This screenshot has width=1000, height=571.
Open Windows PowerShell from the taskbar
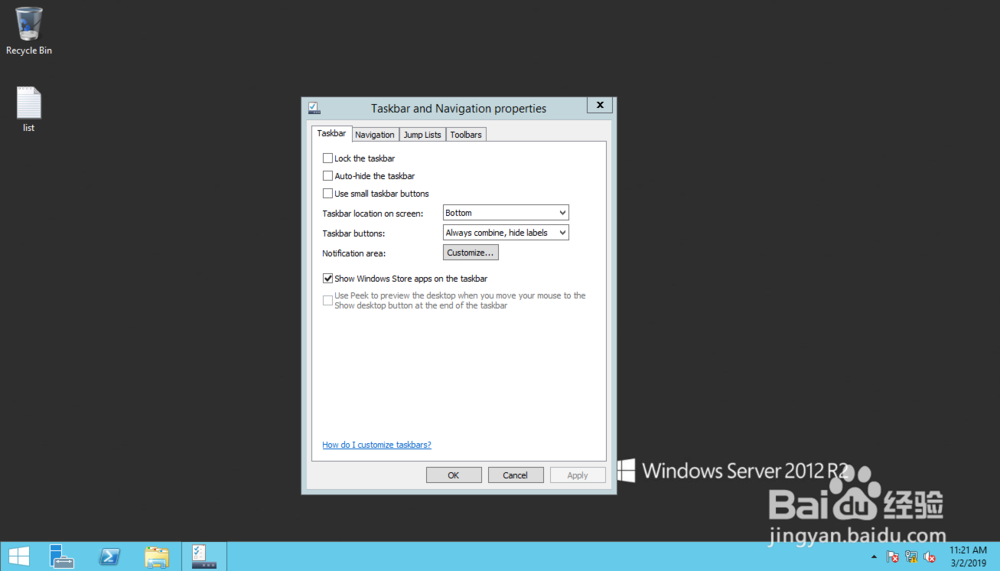109,556
